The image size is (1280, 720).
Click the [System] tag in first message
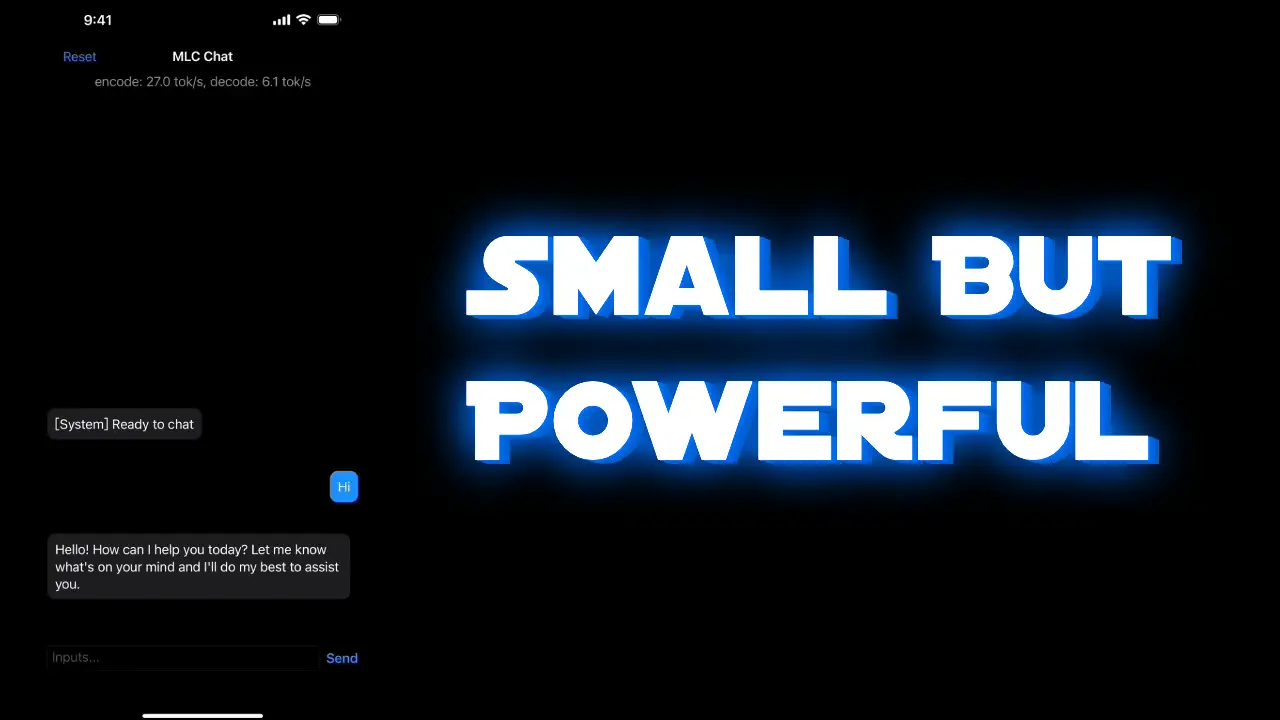click(81, 424)
